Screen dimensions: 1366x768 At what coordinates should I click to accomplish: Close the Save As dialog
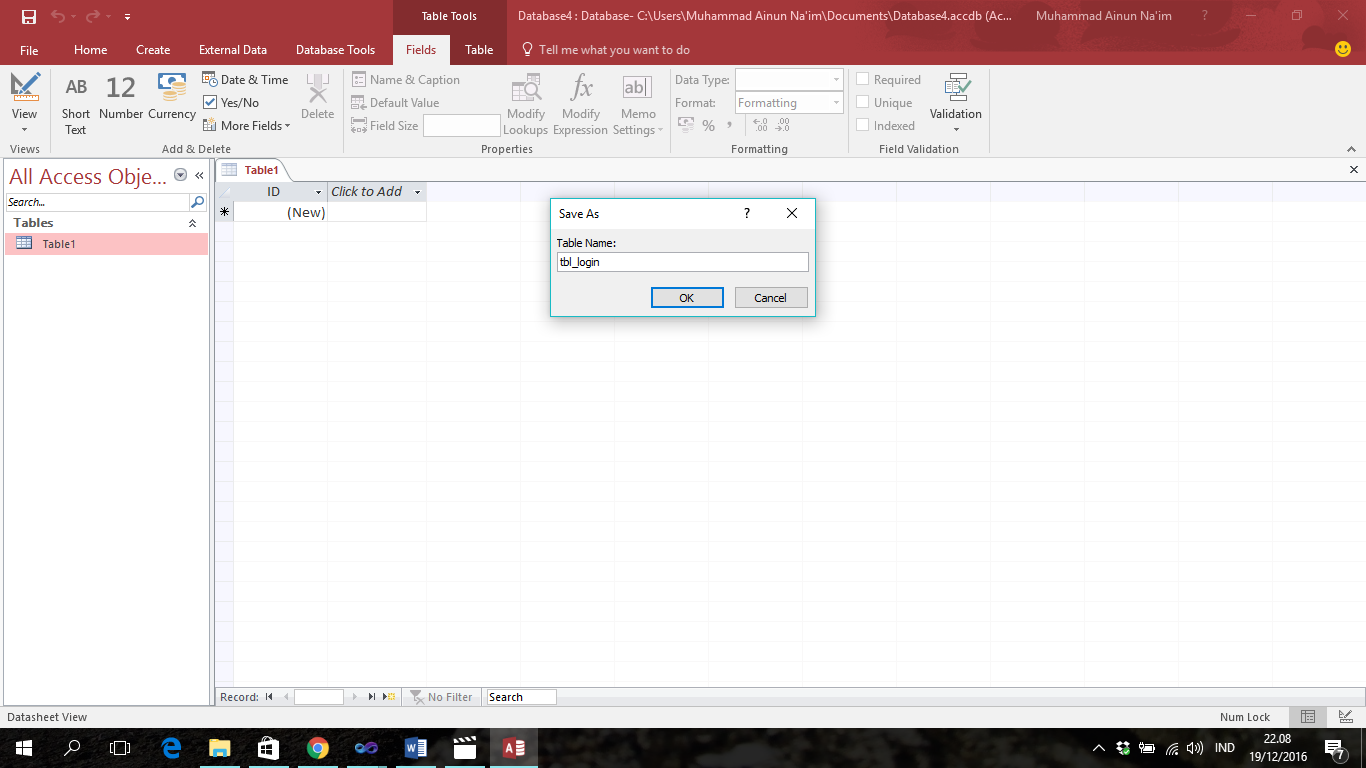coord(792,214)
